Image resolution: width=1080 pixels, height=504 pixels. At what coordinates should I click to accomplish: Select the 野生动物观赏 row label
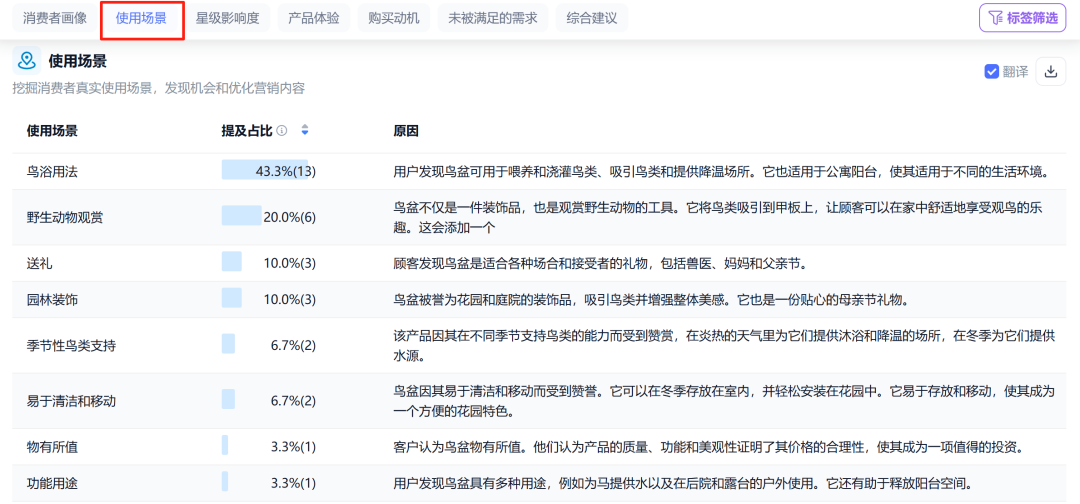point(65,218)
